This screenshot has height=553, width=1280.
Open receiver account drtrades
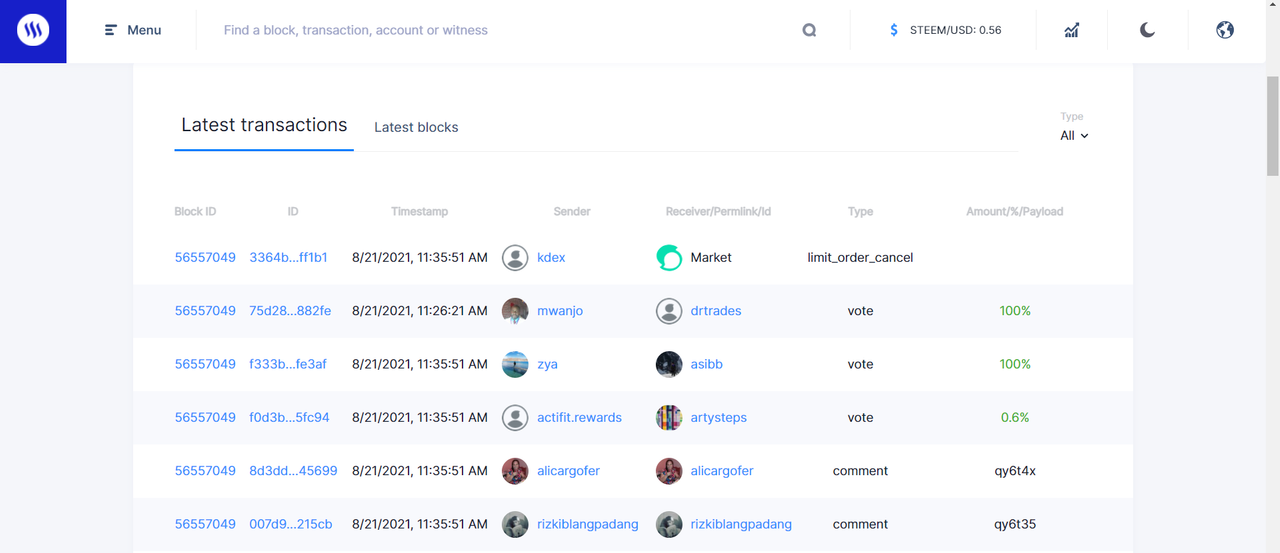coord(716,311)
